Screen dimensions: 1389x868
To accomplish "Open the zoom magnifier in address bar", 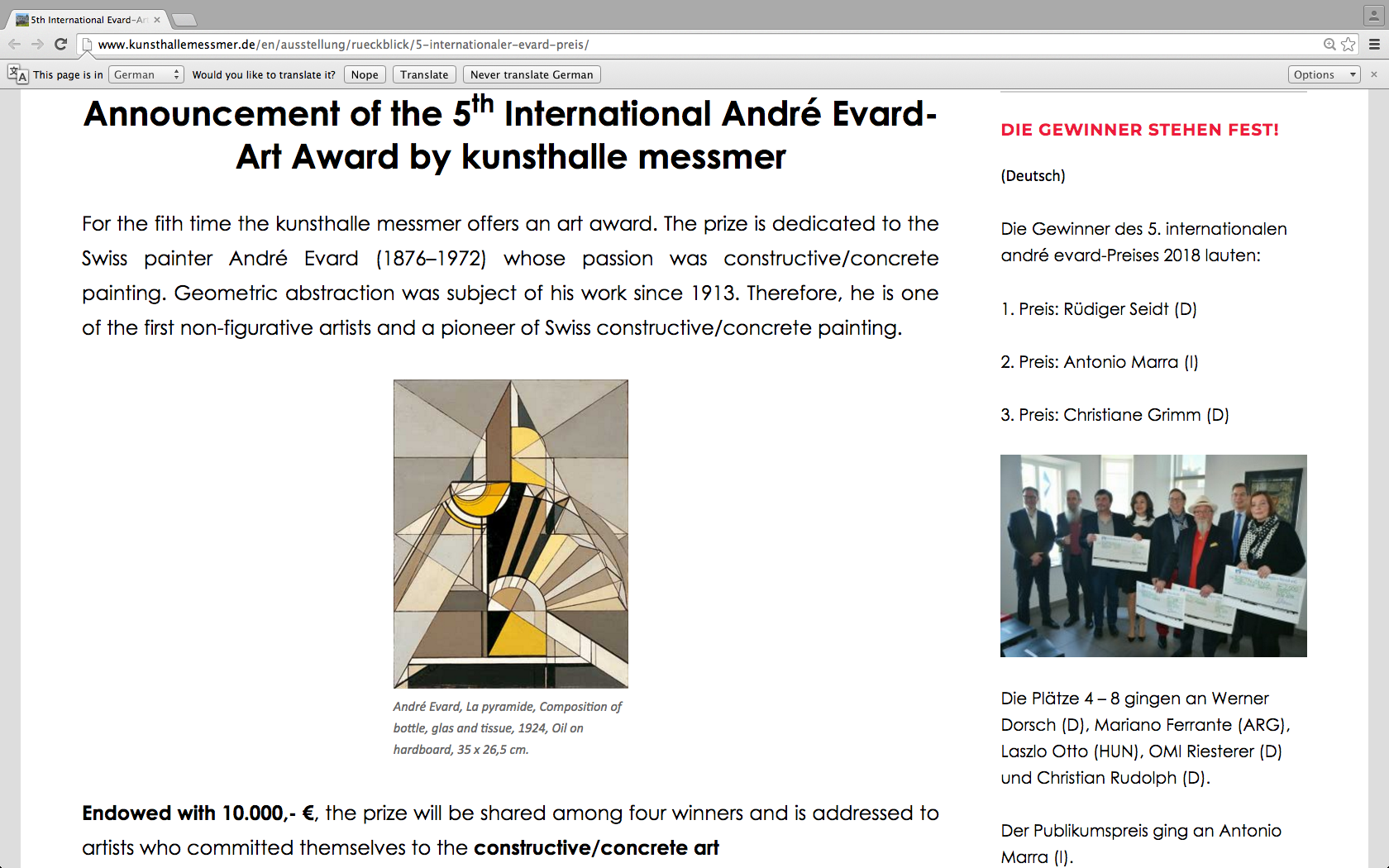I will click(x=1329, y=45).
